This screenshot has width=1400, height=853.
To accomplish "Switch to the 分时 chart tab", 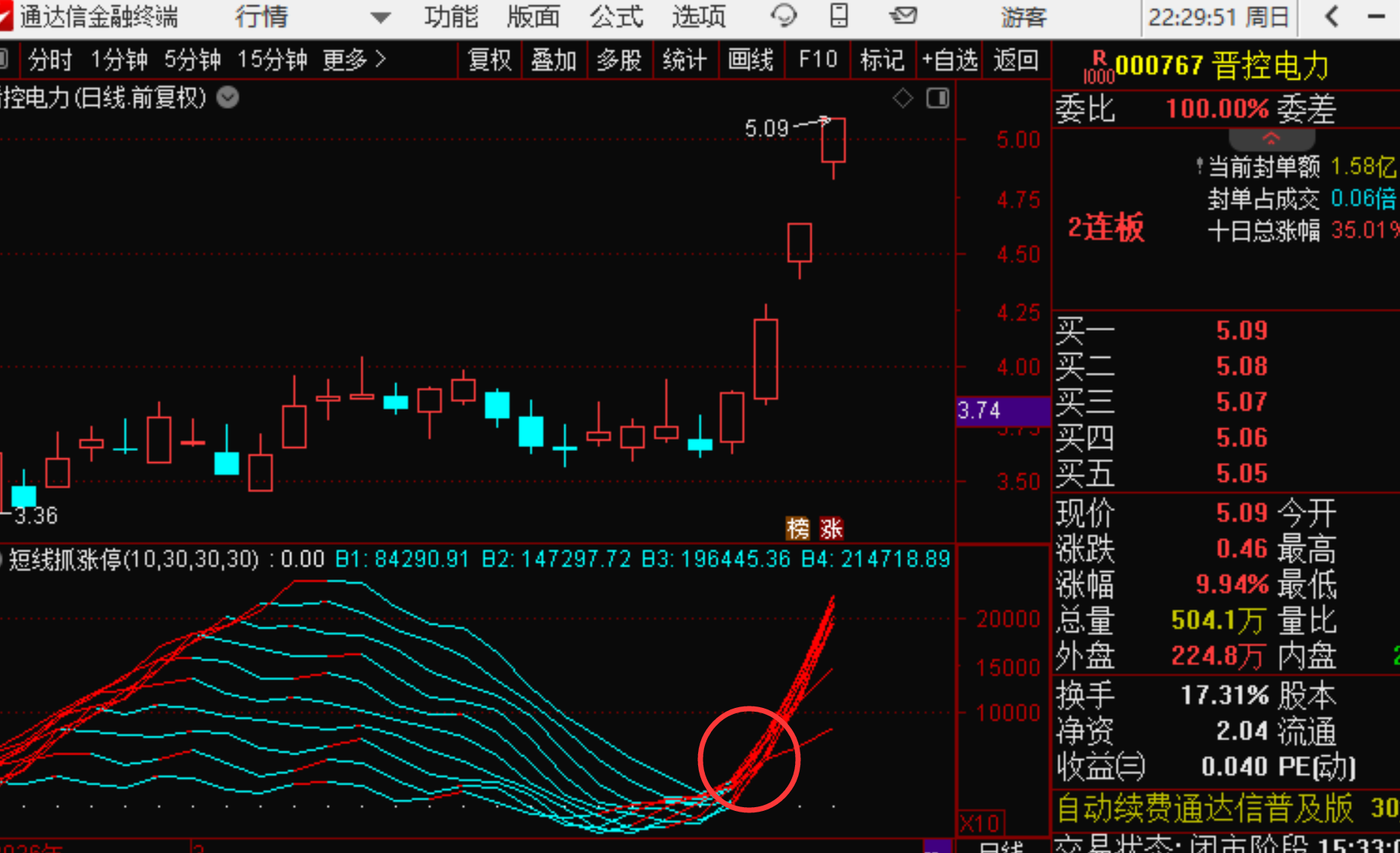I will (x=50, y=59).
